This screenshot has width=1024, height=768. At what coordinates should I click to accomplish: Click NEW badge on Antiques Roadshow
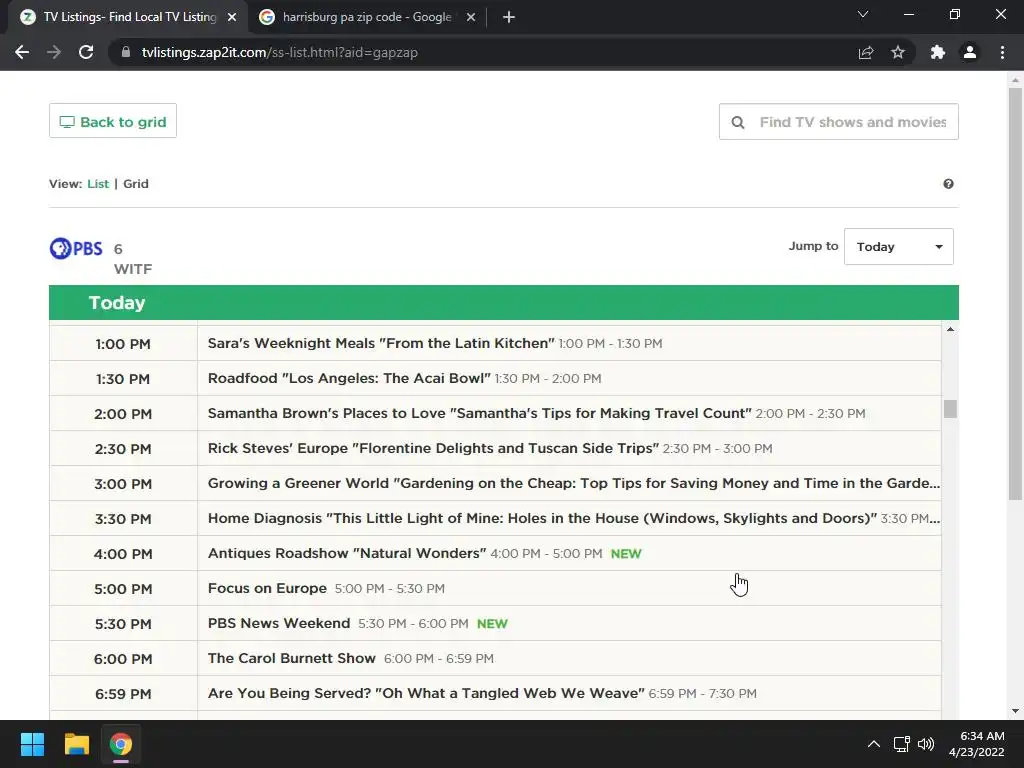click(x=626, y=554)
